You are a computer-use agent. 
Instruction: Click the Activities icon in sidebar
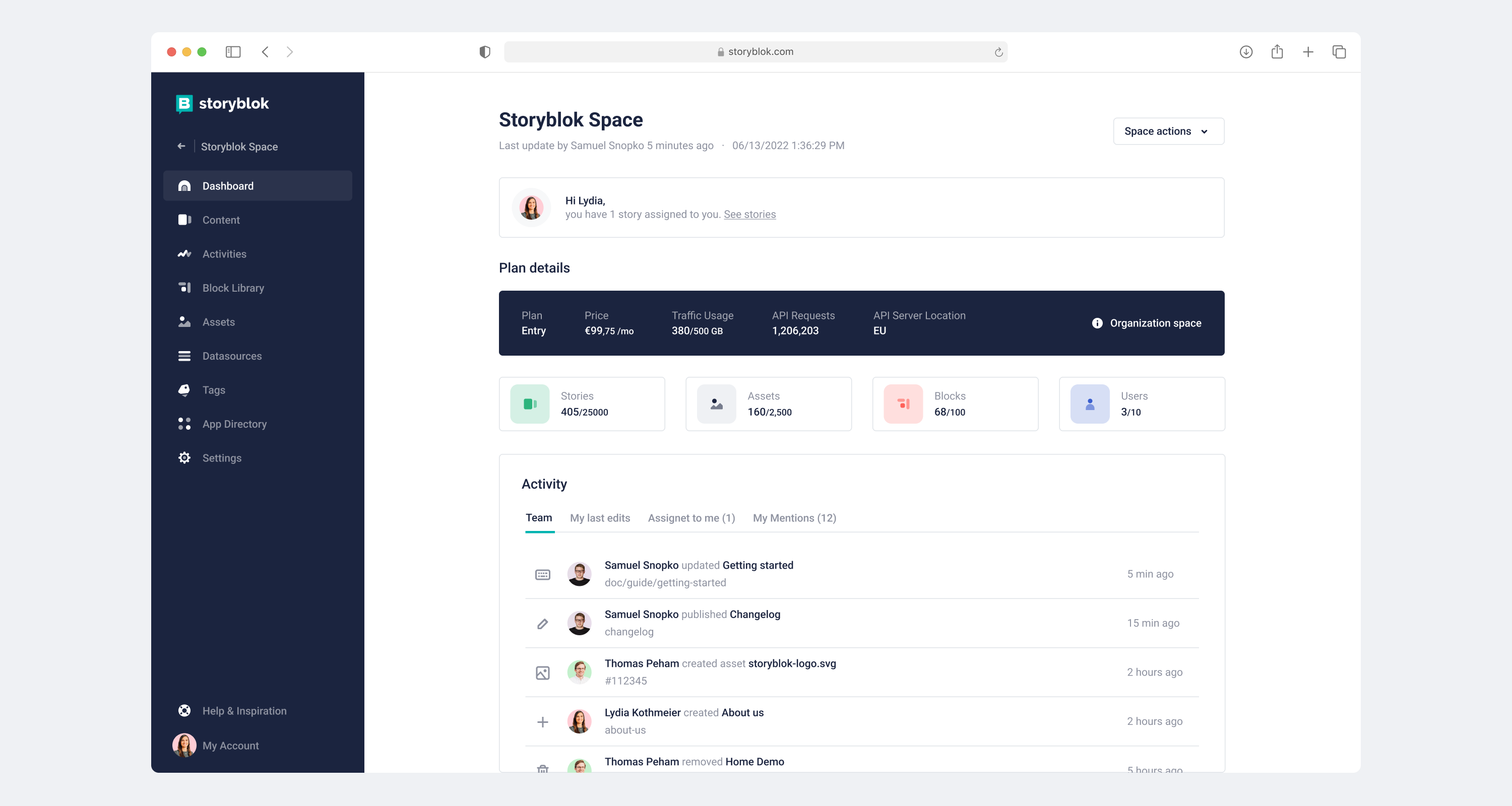184,253
